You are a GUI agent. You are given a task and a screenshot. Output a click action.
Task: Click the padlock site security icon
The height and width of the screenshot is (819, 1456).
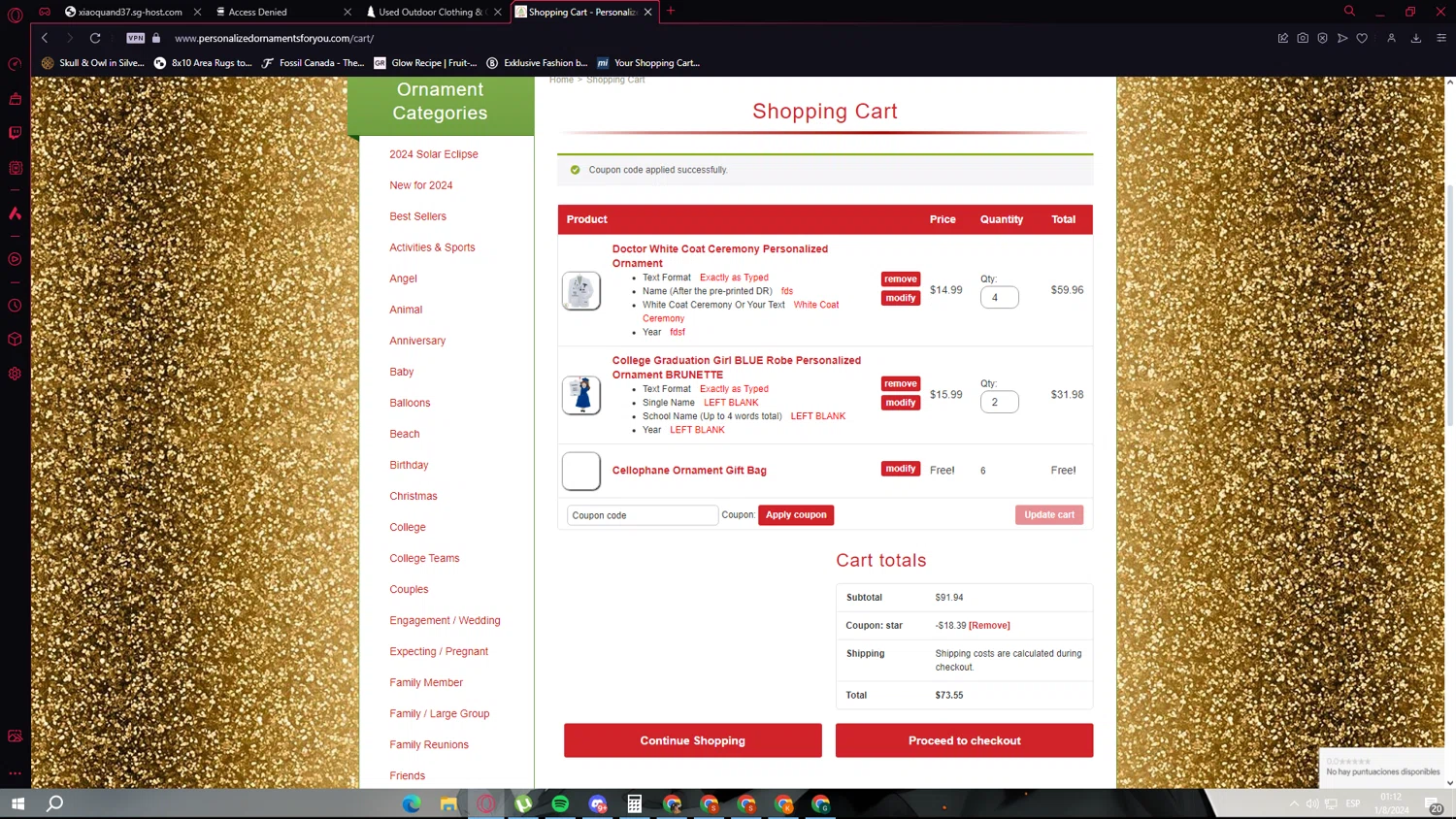coord(156,38)
